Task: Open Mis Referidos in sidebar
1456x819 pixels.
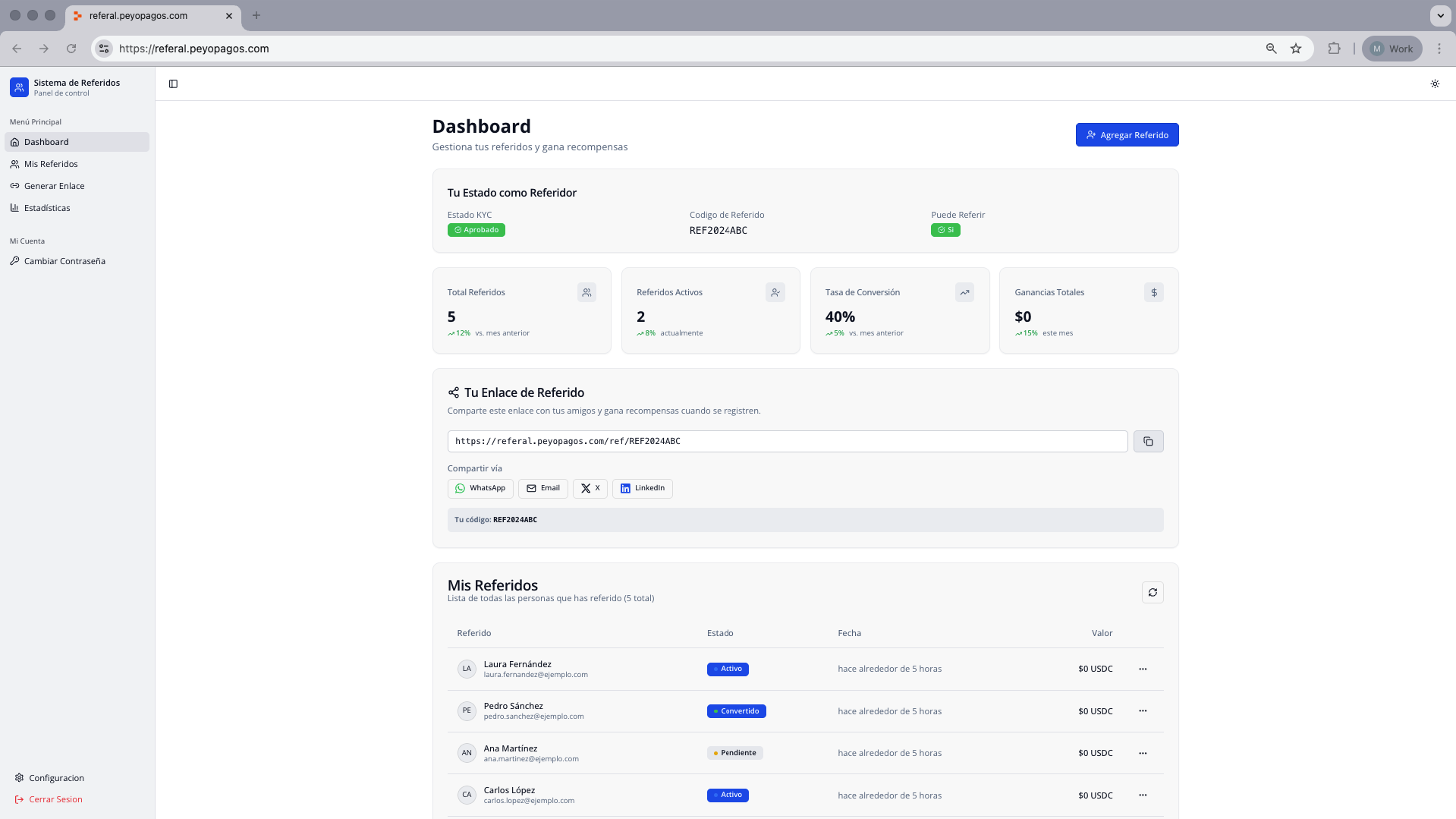Action: [x=51, y=164]
